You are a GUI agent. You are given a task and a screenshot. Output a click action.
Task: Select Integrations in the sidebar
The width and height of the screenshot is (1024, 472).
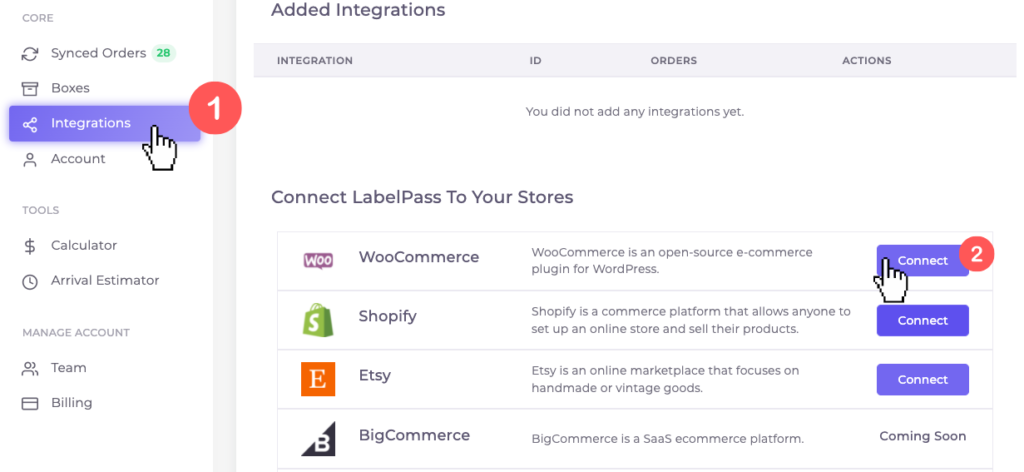point(104,123)
